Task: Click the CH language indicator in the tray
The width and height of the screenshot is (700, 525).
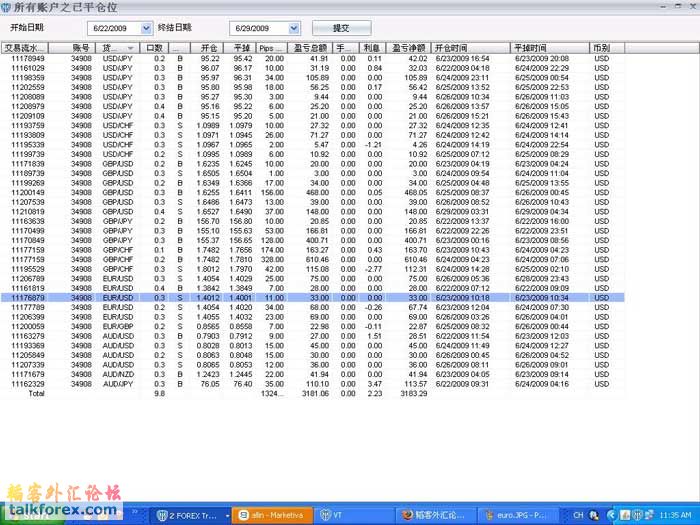Action: click(x=578, y=515)
